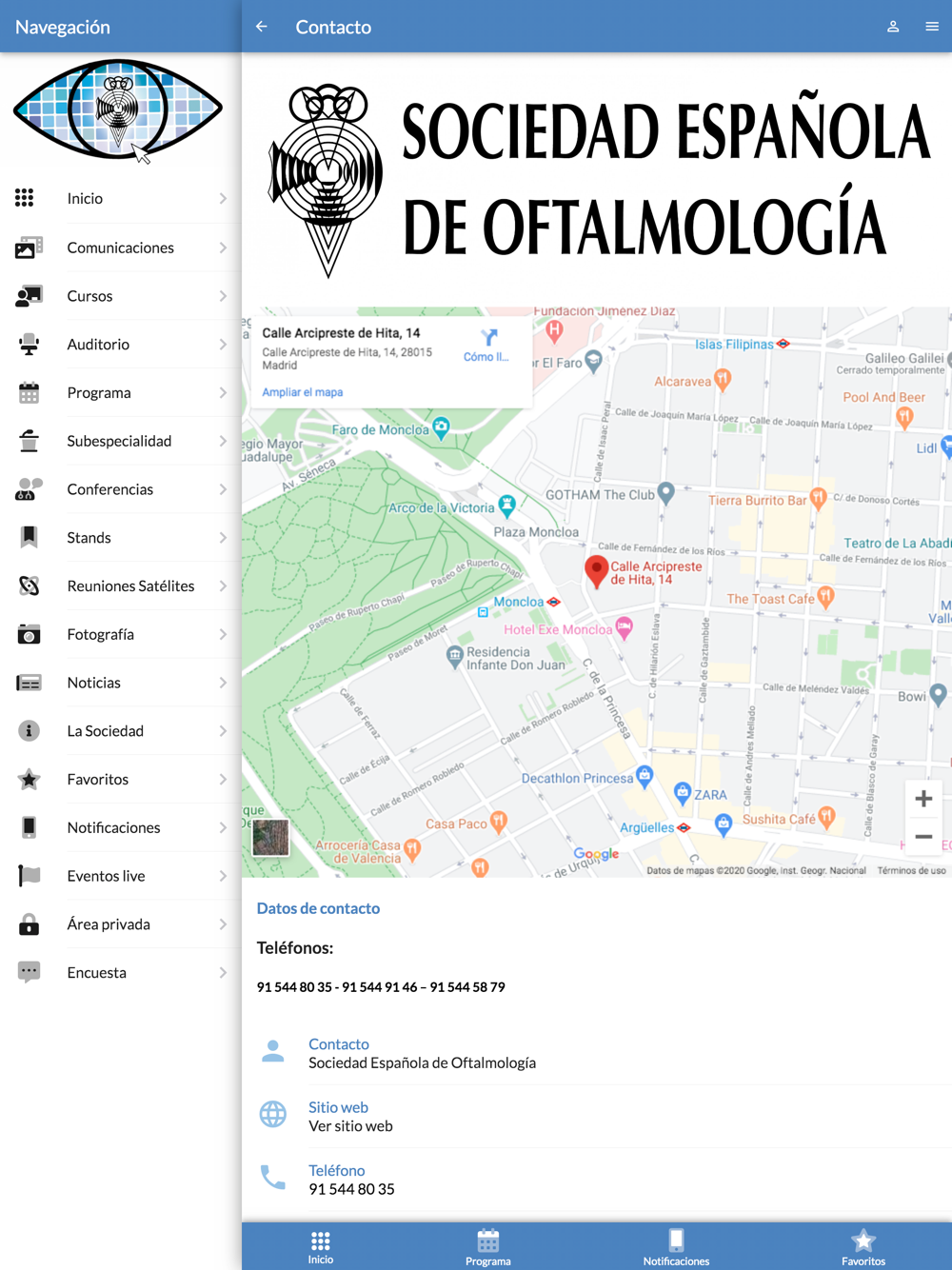This screenshot has height=1270, width=952.
Task: Zoom out the map with minus button
Action: click(923, 837)
